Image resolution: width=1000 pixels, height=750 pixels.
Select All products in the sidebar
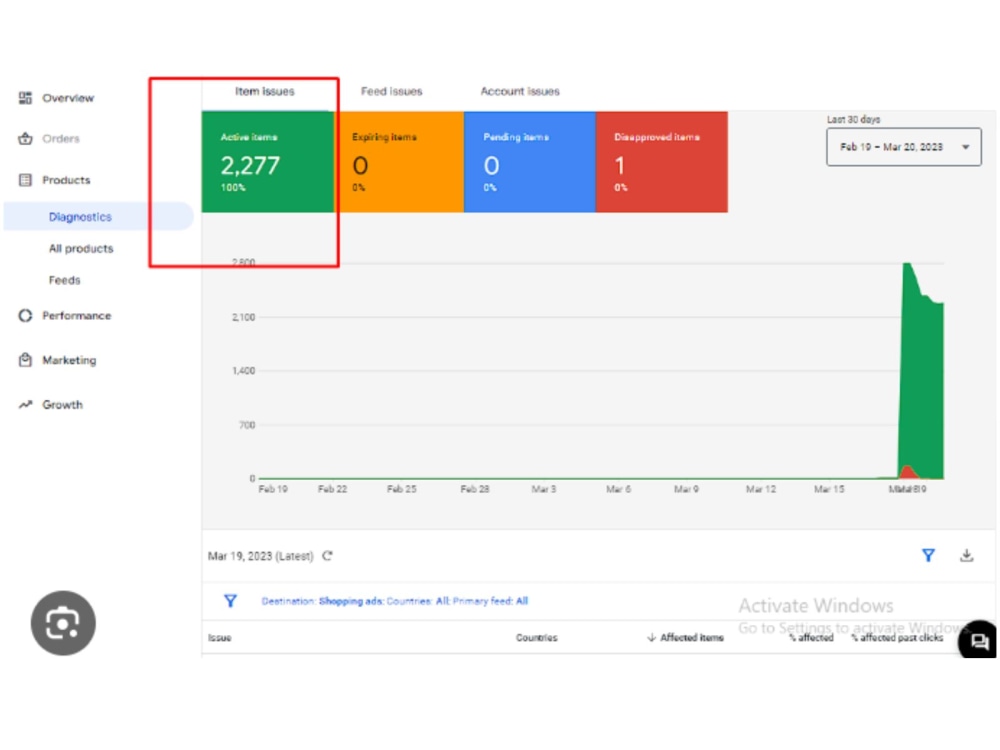click(x=81, y=248)
